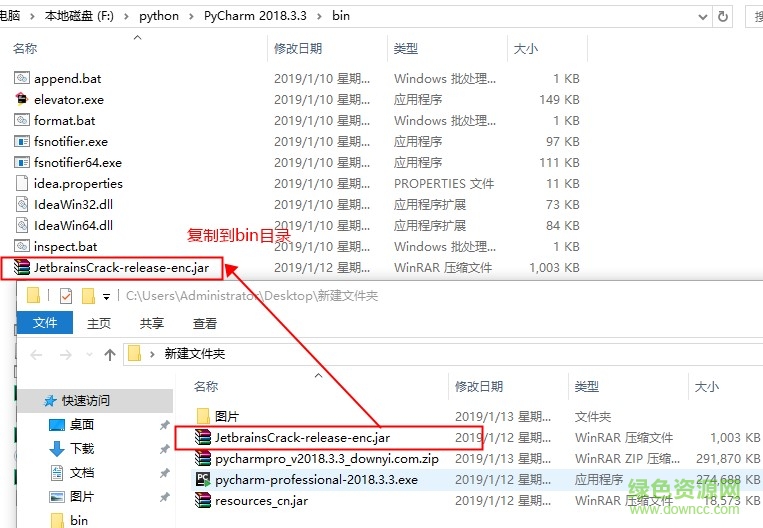Select the elevator.exe file name
763x528 pixels.
pyautogui.click(x=69, y=100)
